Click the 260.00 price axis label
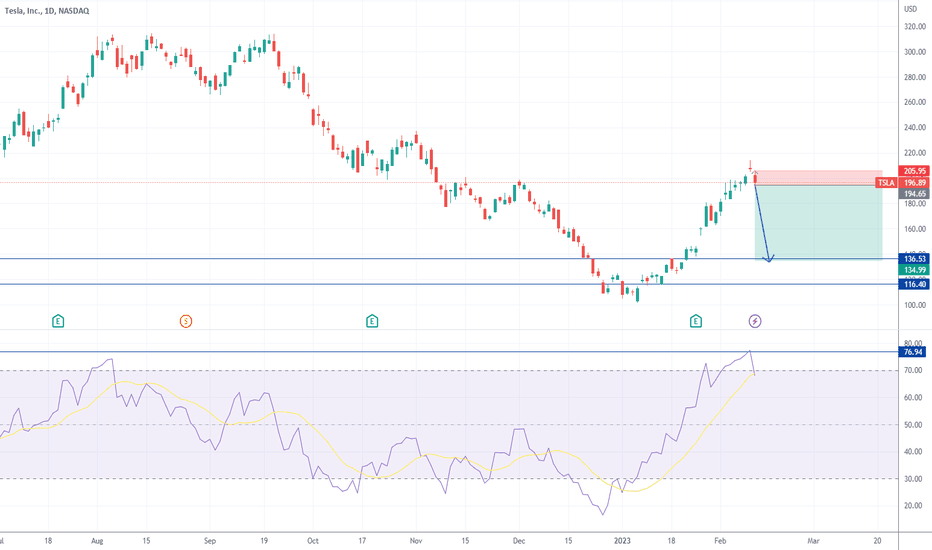 (915, 102)
